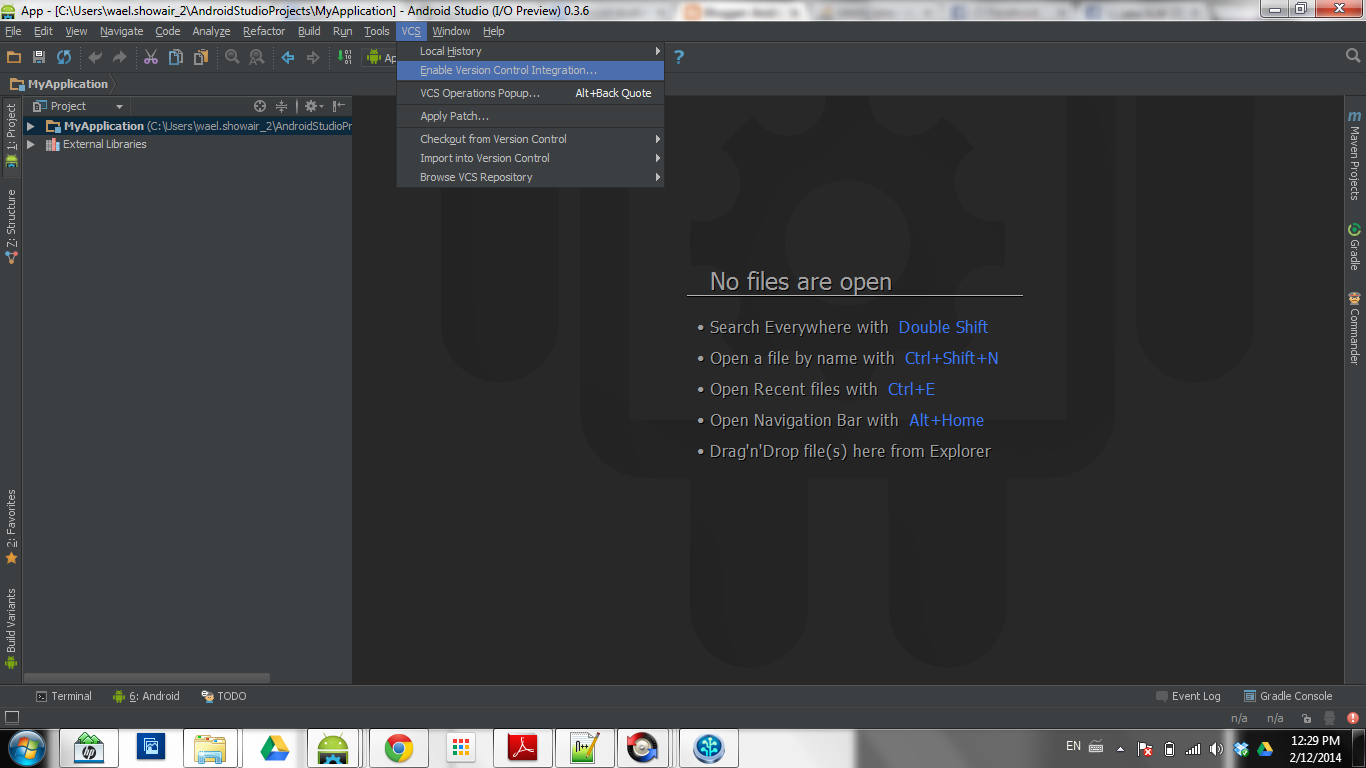Click the Open folder toolbar icon
The image size is (1366, 768).
coord(14,57)
